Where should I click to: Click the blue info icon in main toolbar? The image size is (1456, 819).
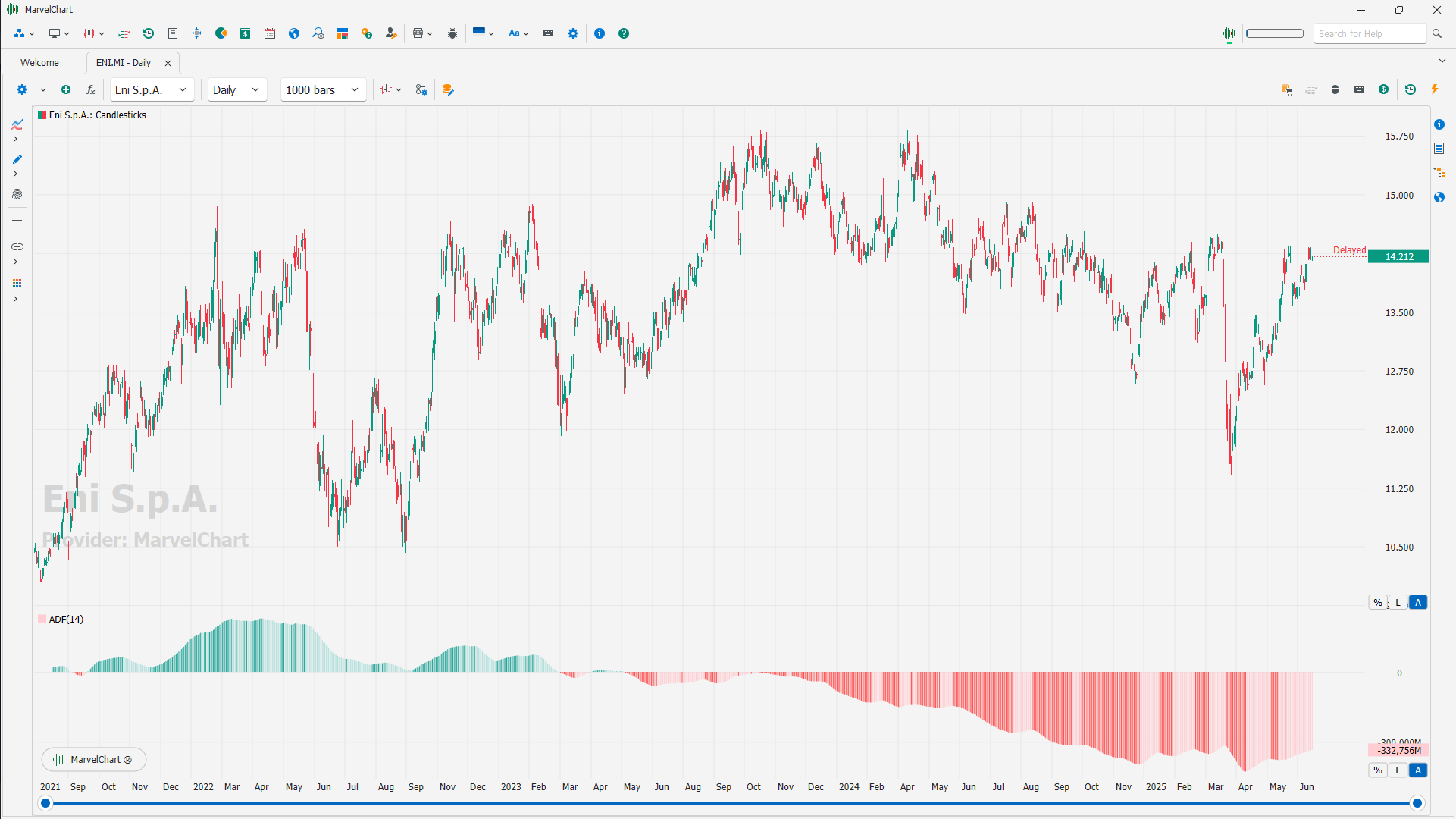click(600, 33)
